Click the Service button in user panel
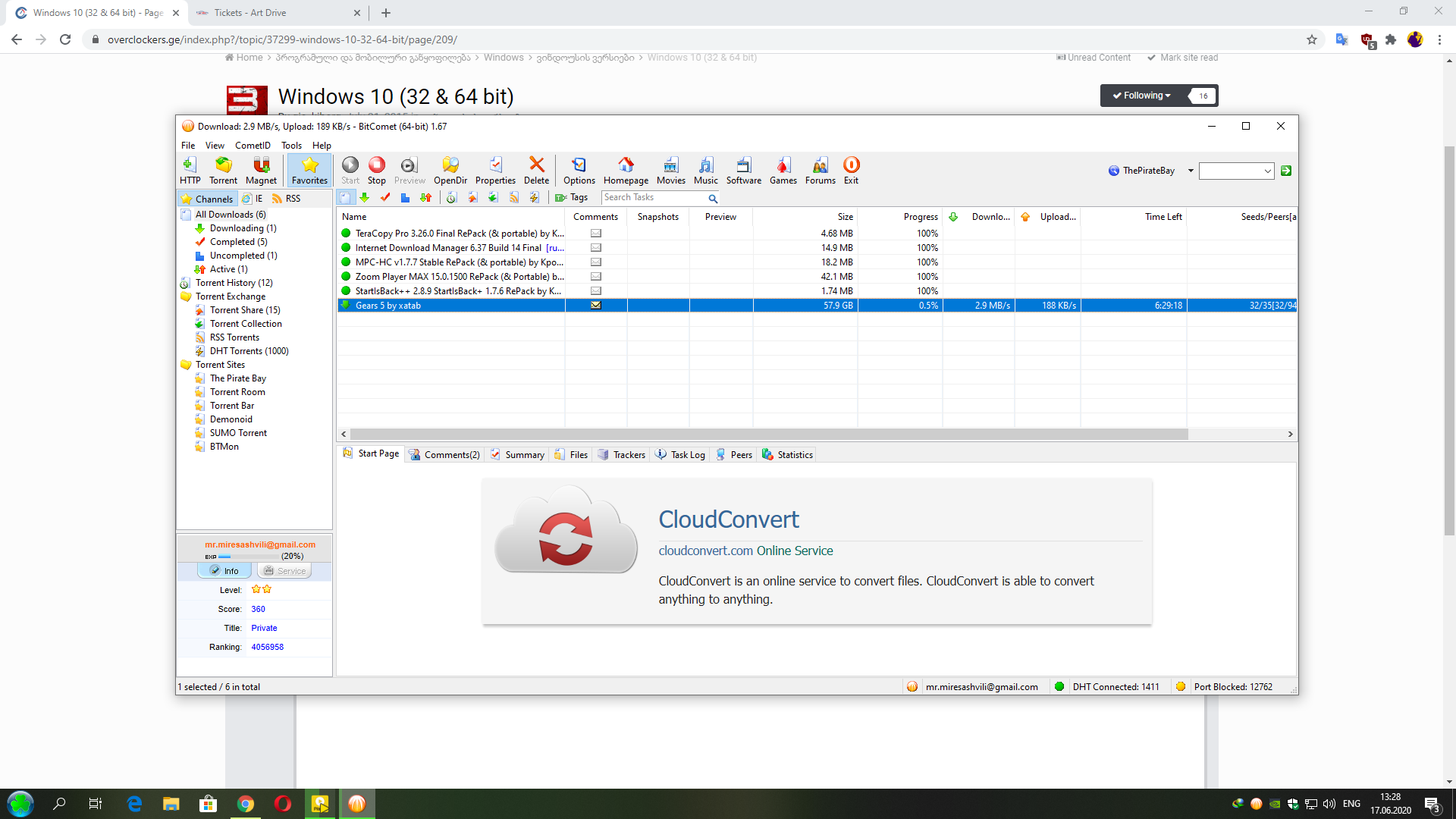The height and width of the screenshot is (819, 1456). coord(284,571)
